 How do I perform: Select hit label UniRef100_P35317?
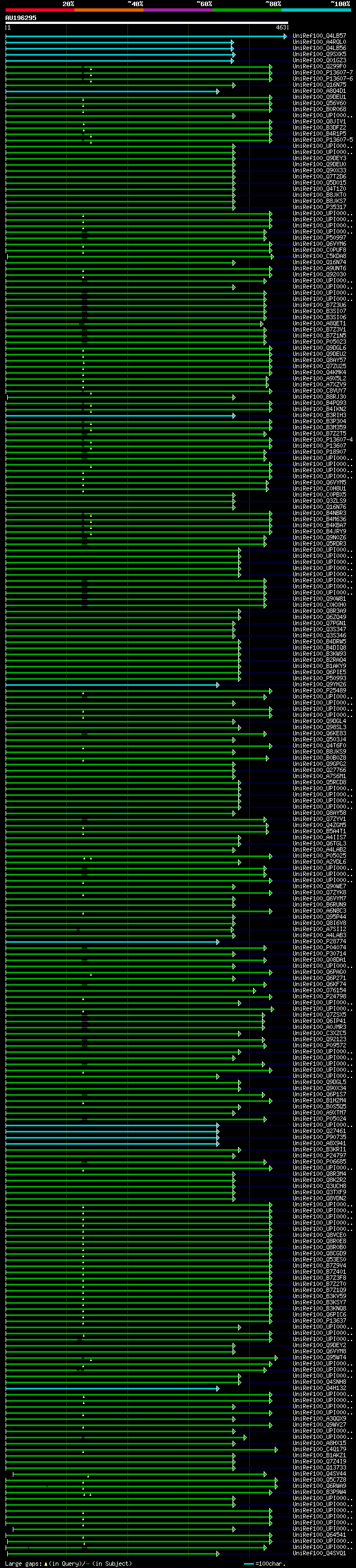(x=319, y=207)
